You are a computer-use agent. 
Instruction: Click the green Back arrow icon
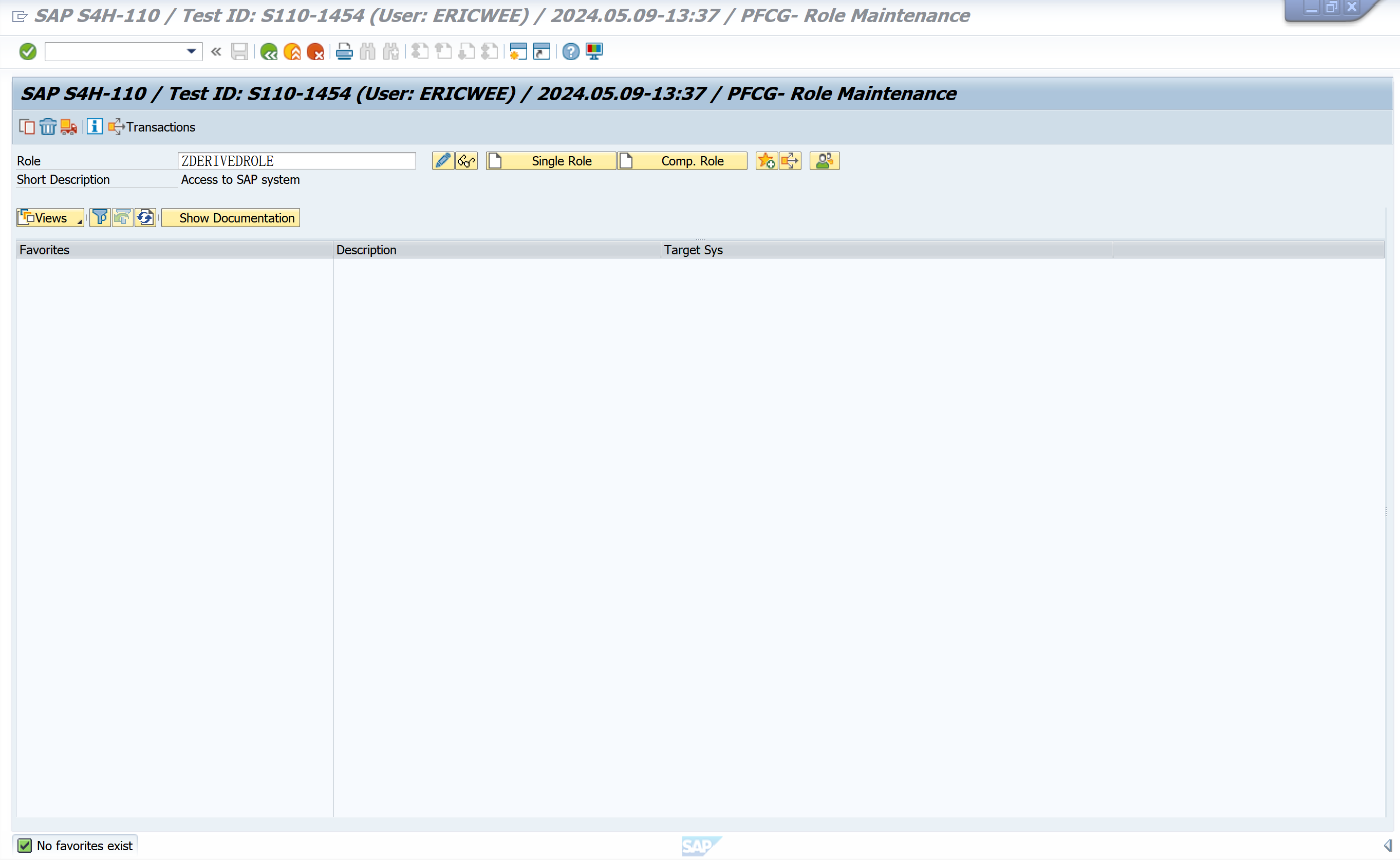tap(269, 52)
